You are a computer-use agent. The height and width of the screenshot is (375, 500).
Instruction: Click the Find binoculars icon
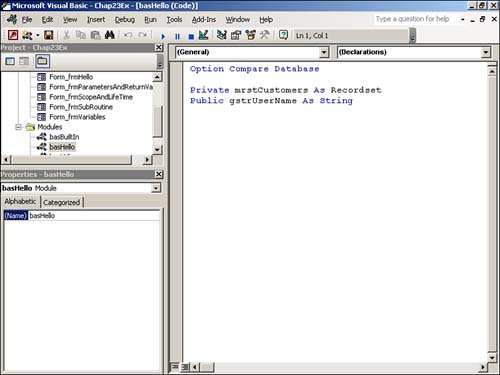click(110, 35)
